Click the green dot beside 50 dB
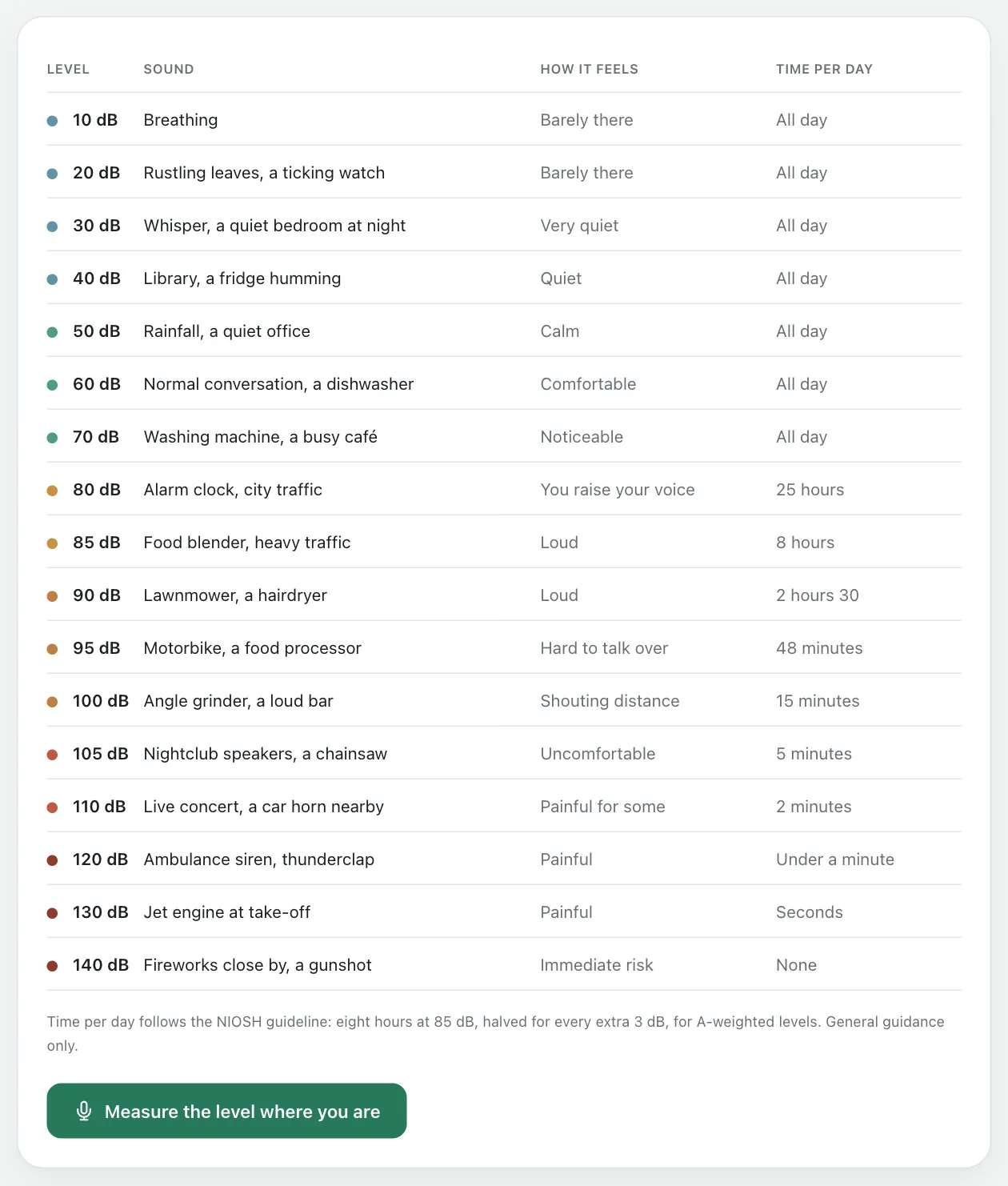1008x1186 pixels. 53,332
